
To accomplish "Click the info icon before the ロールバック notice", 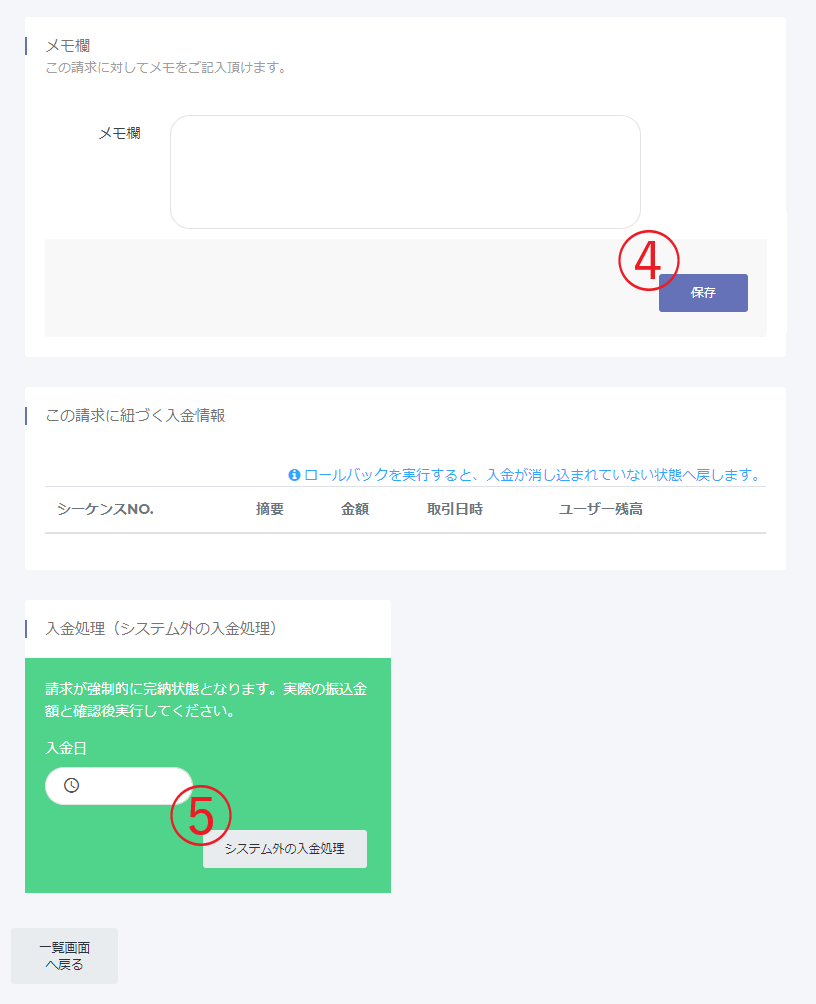I will coord(294,475).
